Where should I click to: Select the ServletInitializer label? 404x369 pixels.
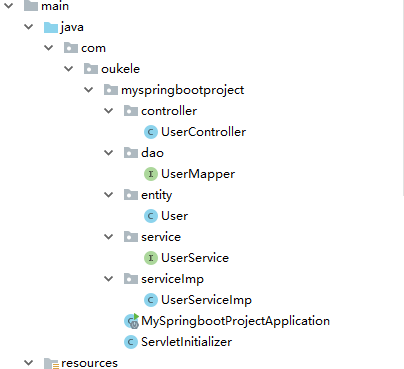[x=187, y=342]
